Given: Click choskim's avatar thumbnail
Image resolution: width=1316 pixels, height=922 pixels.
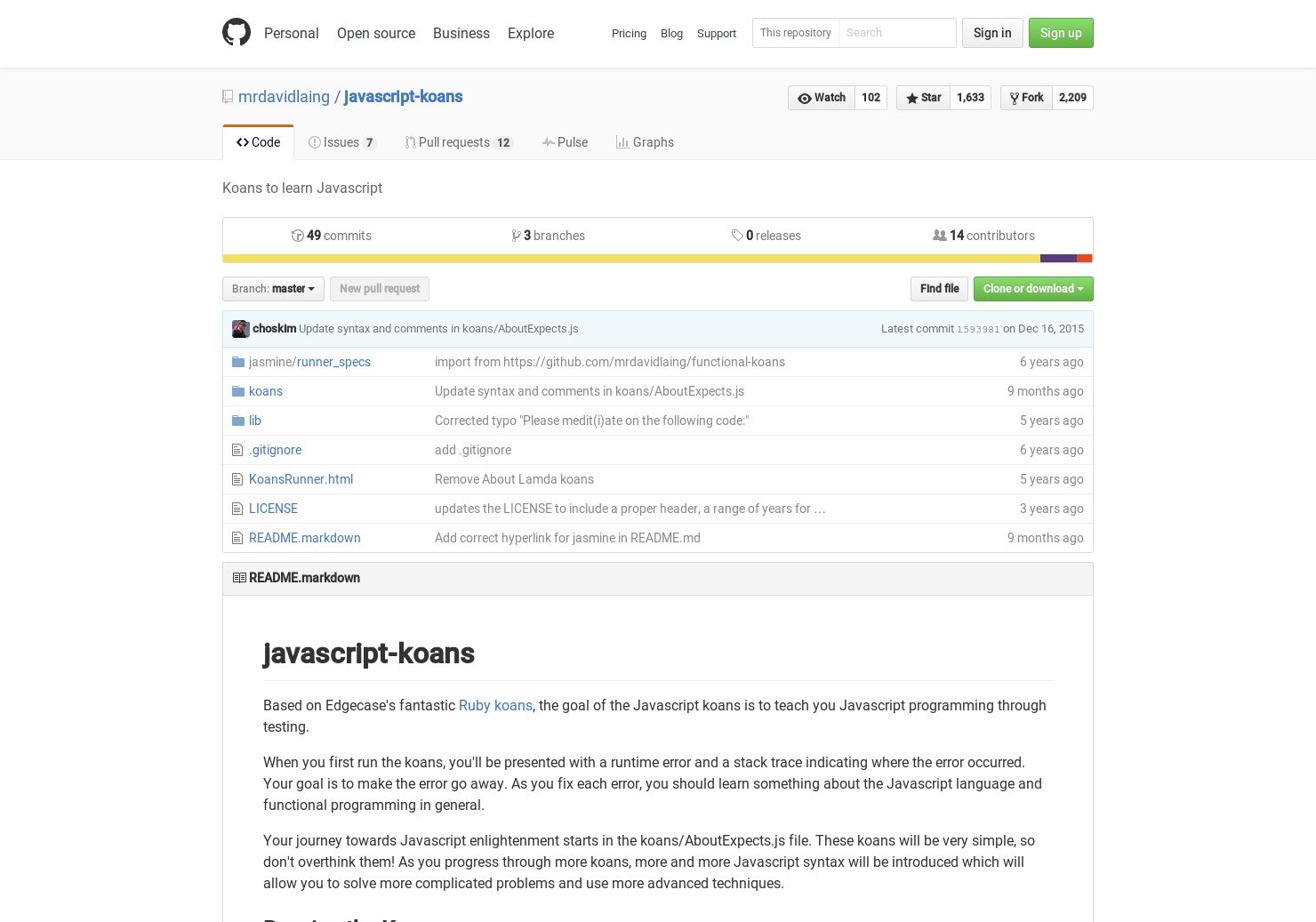Looking at the screenshot, I should click(x=240, y=328).
